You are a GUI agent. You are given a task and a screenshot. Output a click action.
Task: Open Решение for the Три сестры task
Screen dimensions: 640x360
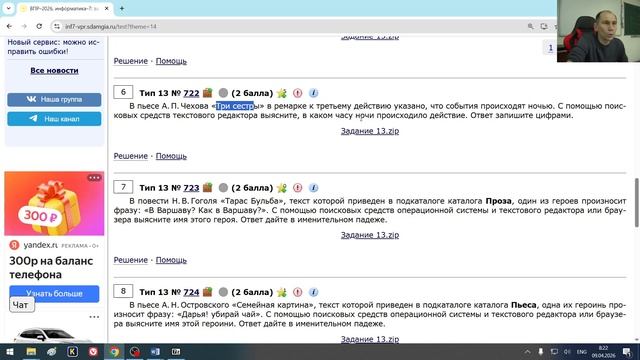tap(131, 156)
